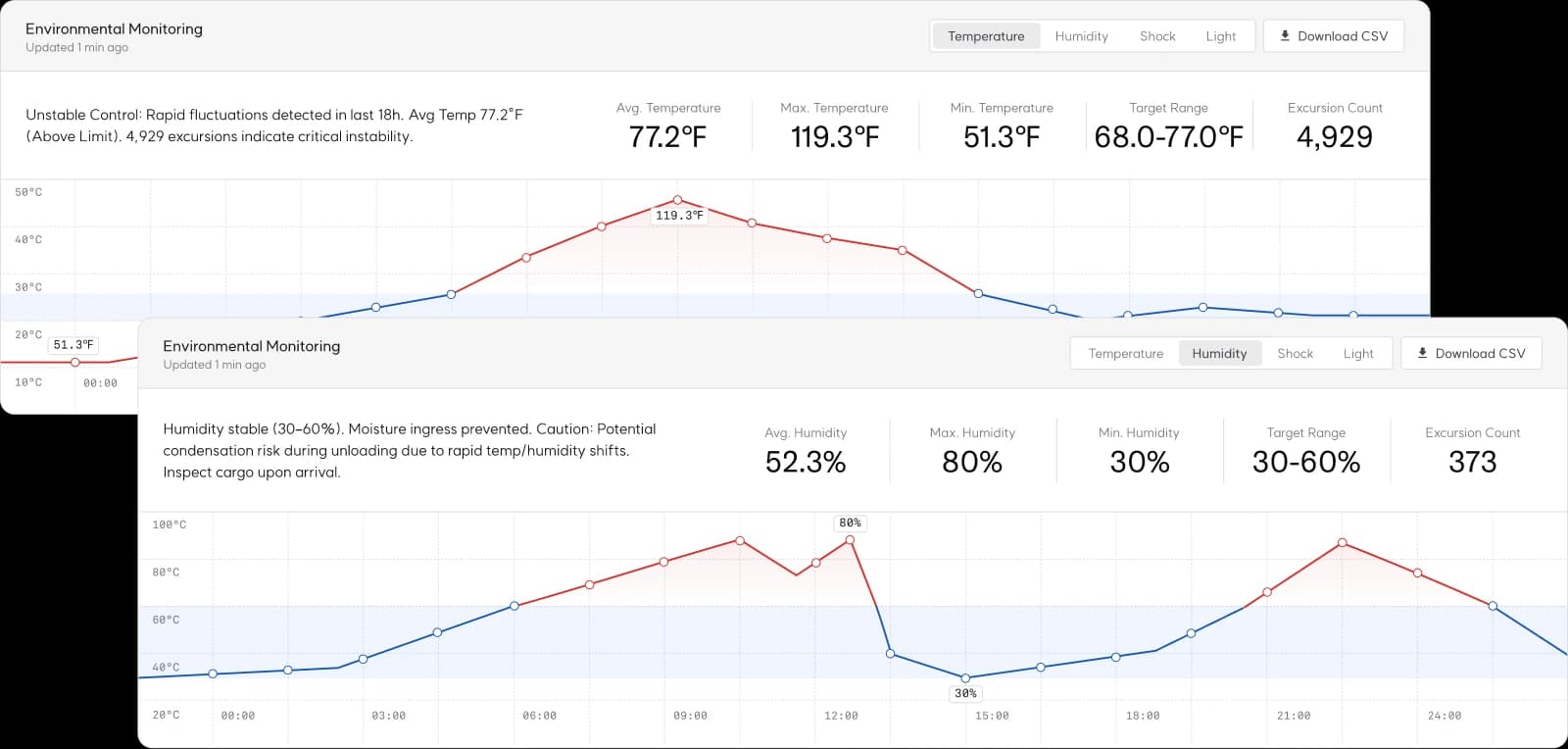
Task: Switch to Light tab in lower panel
Action: coord(1358,354)
